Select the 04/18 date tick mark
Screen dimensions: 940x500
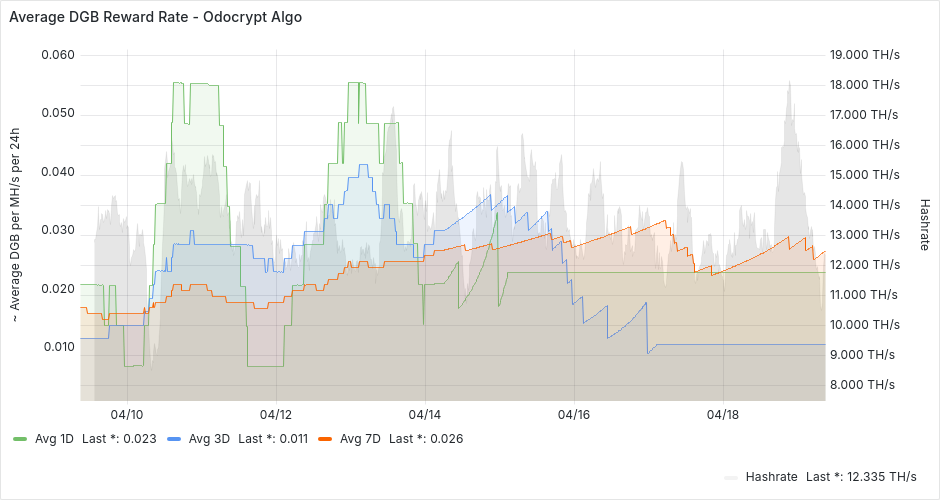pyautogui.click(x=723, y=414)
